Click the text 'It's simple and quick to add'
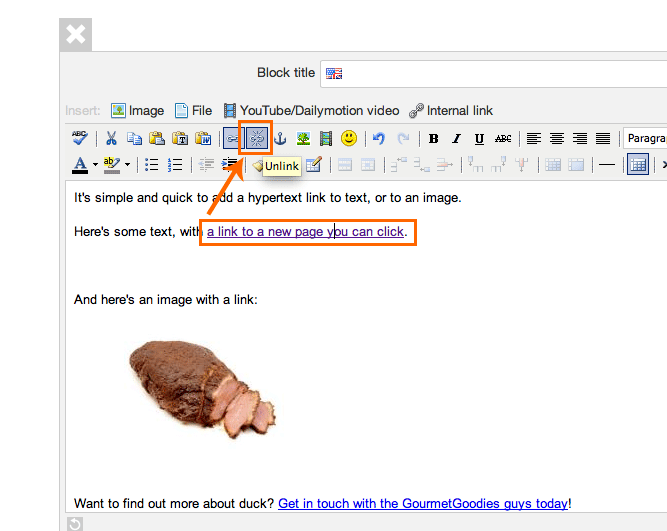This screenshot has height=531, width=667. [x=153, y=198]
